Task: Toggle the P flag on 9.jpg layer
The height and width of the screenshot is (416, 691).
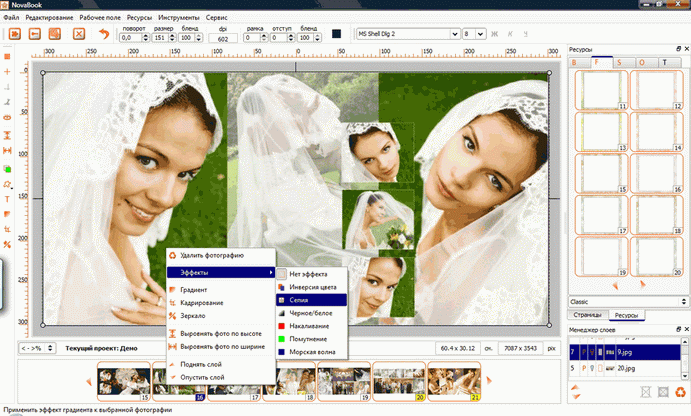Action: click(584, 352)
